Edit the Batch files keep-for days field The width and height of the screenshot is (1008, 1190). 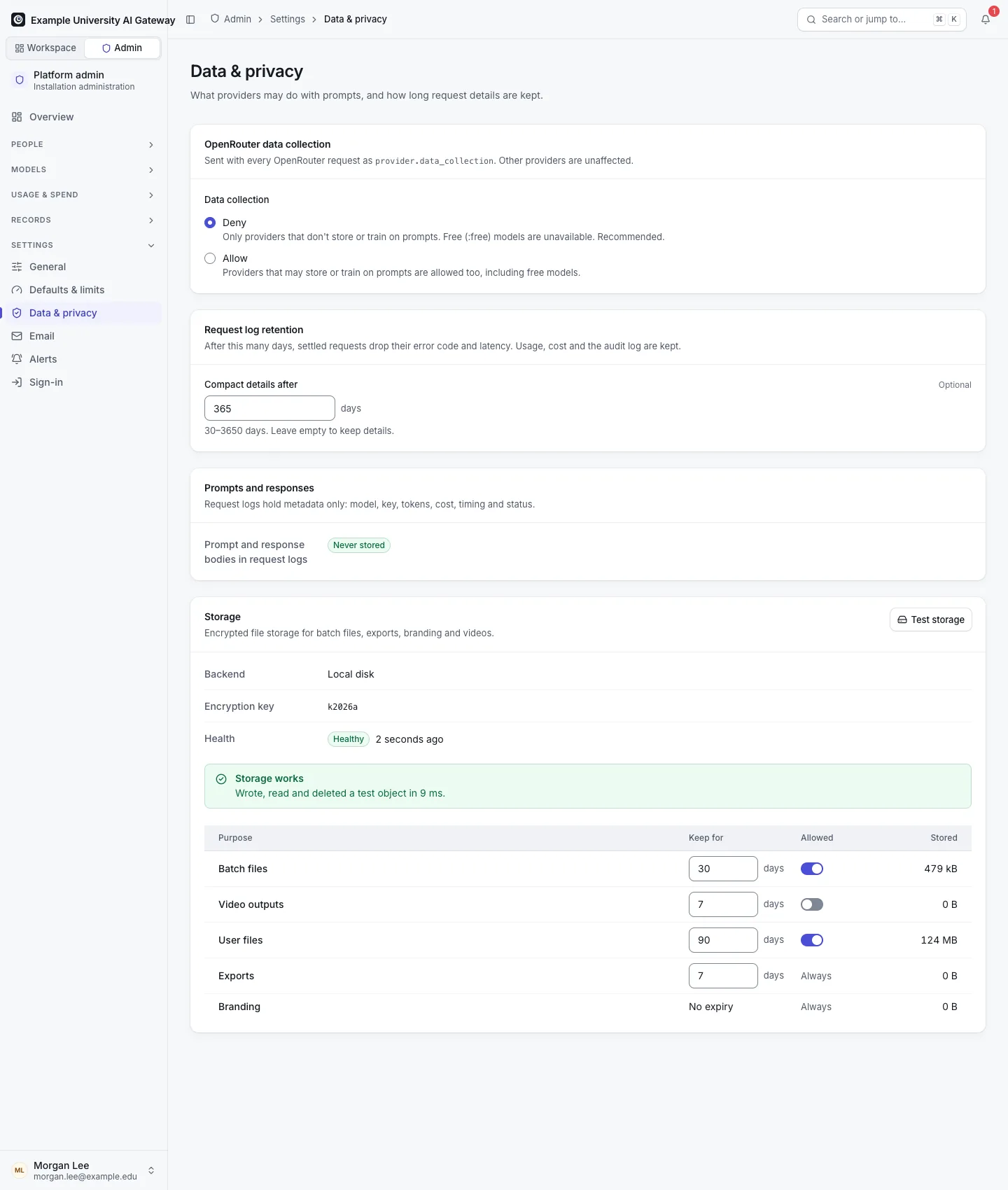click(x=723, y=869)
